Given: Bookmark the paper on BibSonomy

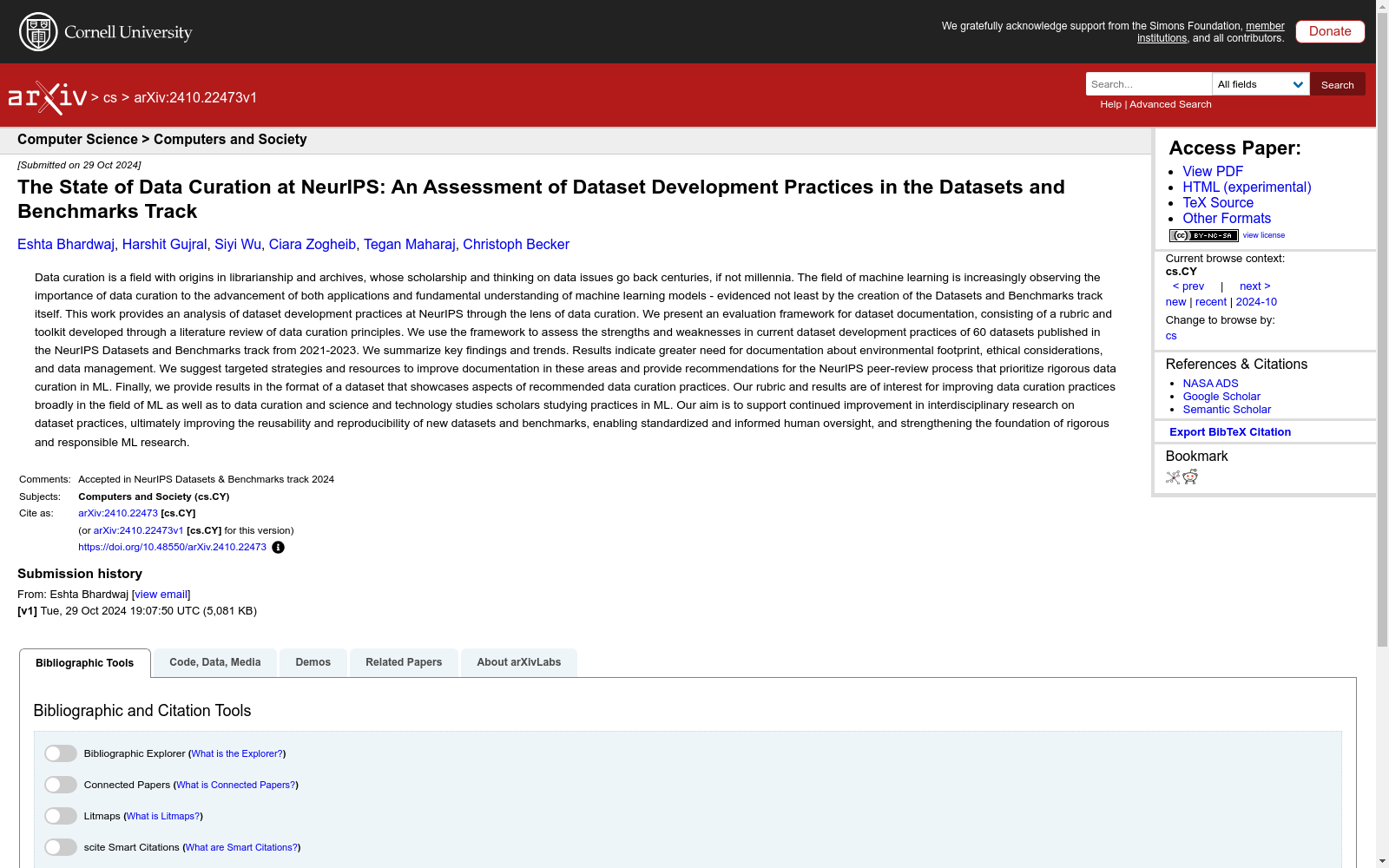Looking at the screenshot, I should click(x=1173, y=477).
